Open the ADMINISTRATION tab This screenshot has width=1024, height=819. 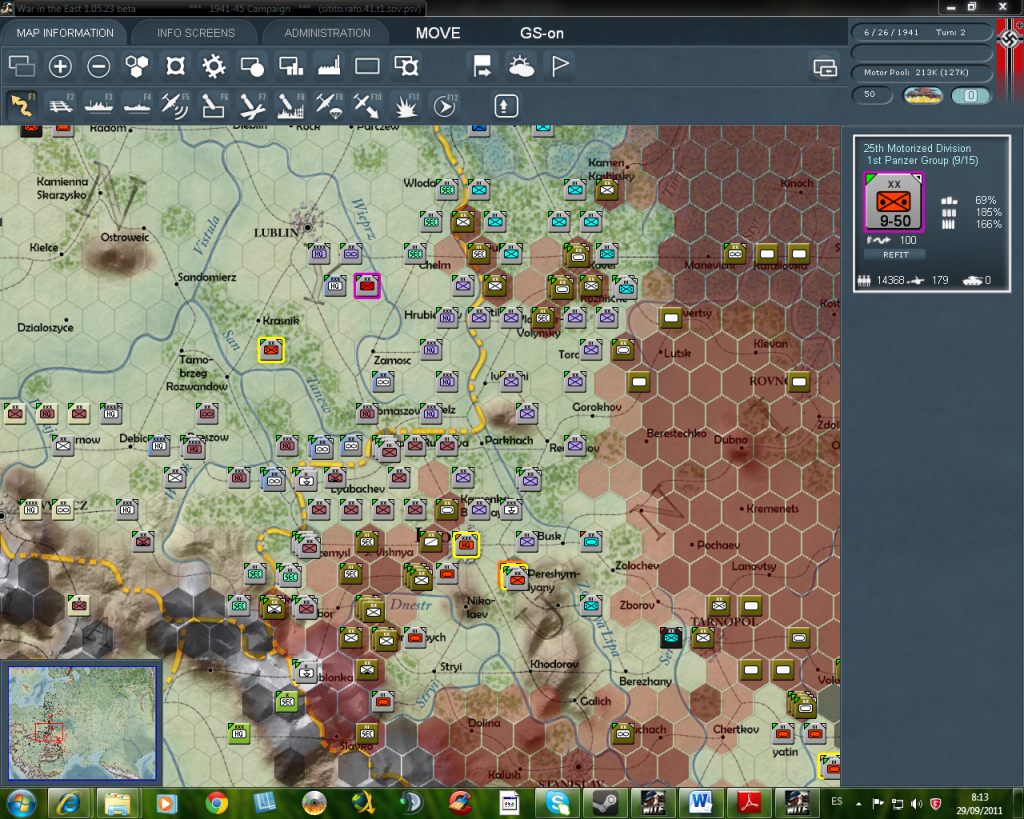point(327,33)
